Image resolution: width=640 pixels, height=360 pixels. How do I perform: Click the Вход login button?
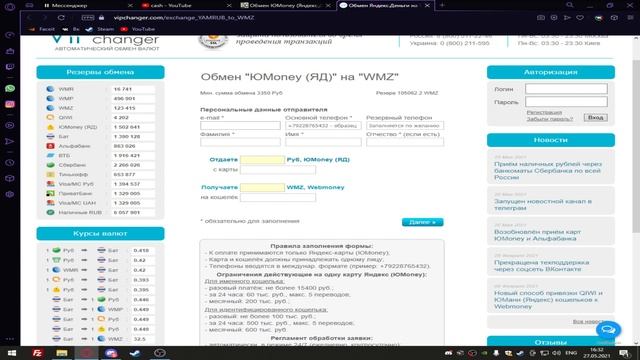pyautogui.click(x=596, y=118)
